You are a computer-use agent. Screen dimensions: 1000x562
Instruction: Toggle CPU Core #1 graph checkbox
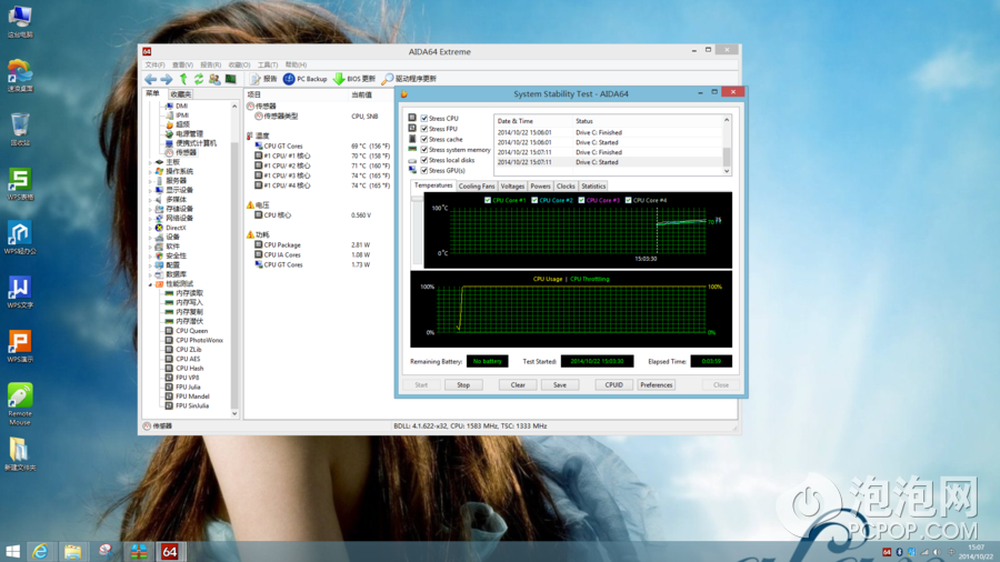coord(488,200)
